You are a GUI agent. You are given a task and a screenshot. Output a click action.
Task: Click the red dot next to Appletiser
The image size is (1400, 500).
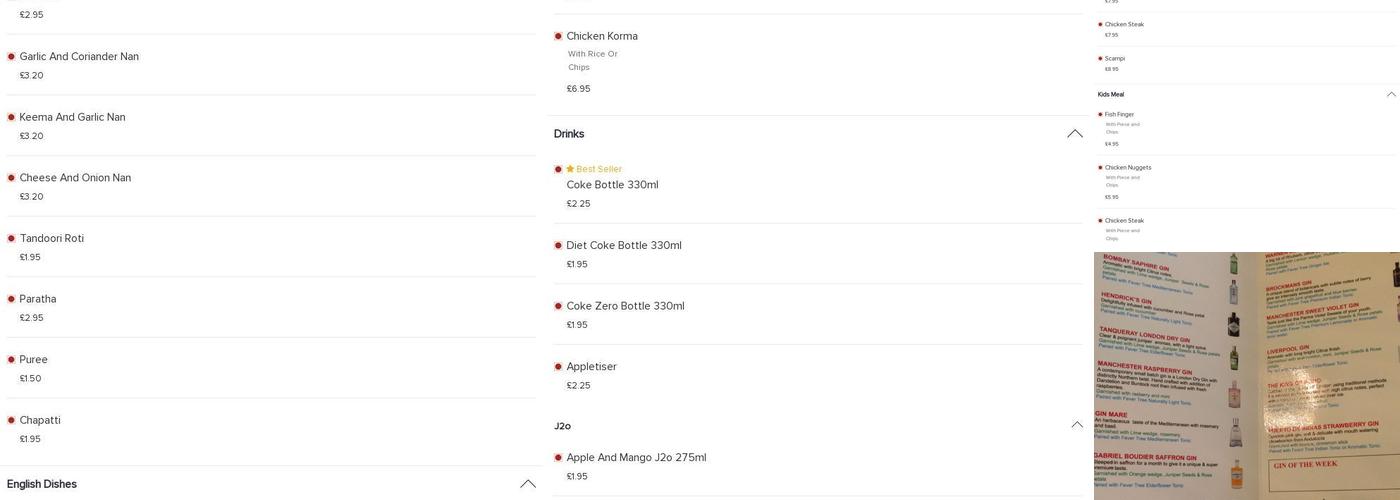pos(558,367)
